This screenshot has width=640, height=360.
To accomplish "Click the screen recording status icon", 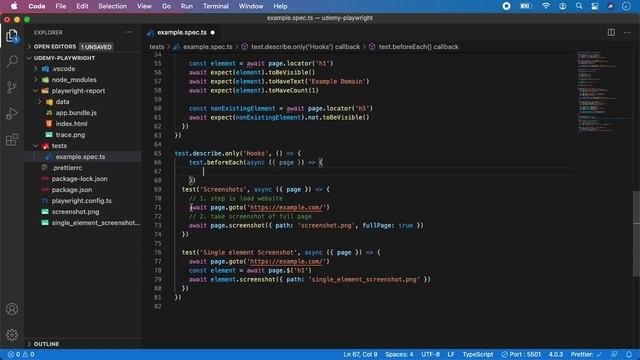I will pos(506,6).
